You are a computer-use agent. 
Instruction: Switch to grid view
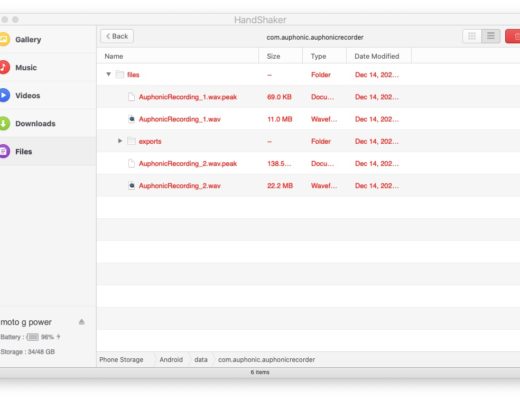click(x=472, y=36)
